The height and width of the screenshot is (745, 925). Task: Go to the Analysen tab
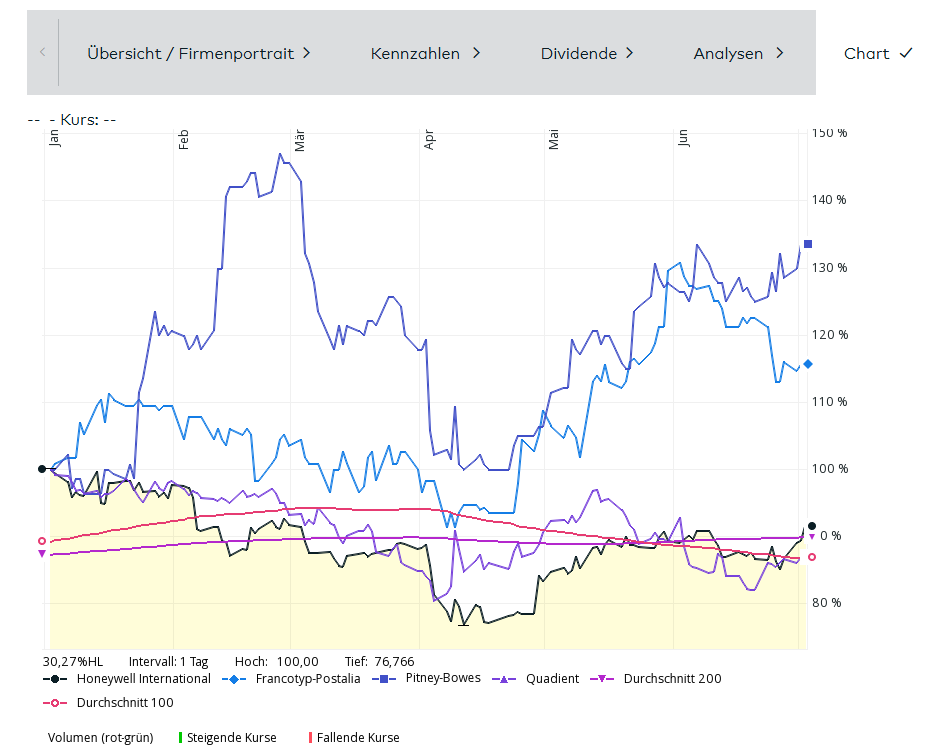[x=738, y=53]
